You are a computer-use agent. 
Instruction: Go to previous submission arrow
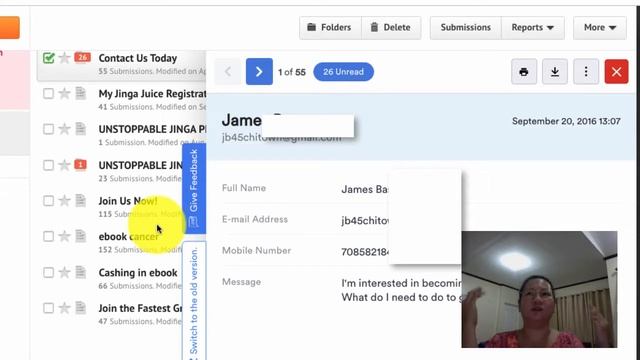point(228,72)
